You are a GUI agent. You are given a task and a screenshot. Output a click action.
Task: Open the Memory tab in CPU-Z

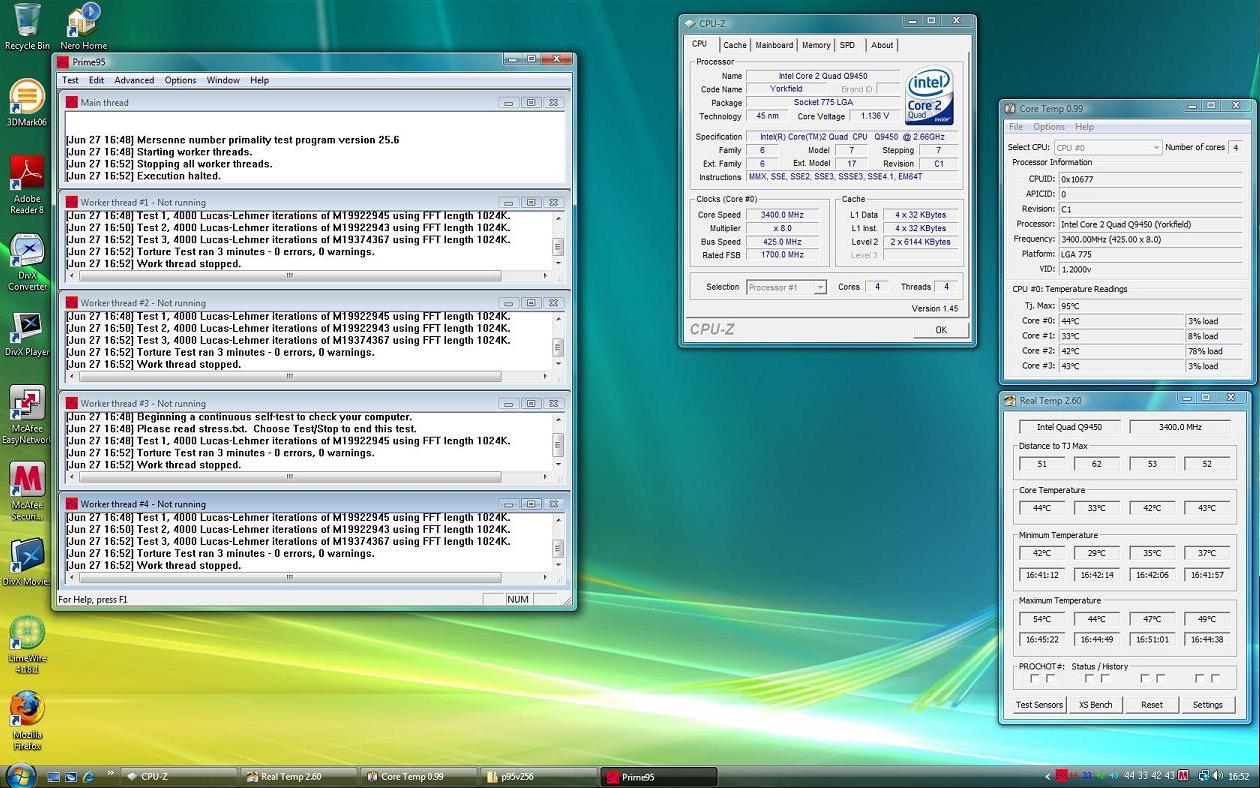[x=816, y=45]
